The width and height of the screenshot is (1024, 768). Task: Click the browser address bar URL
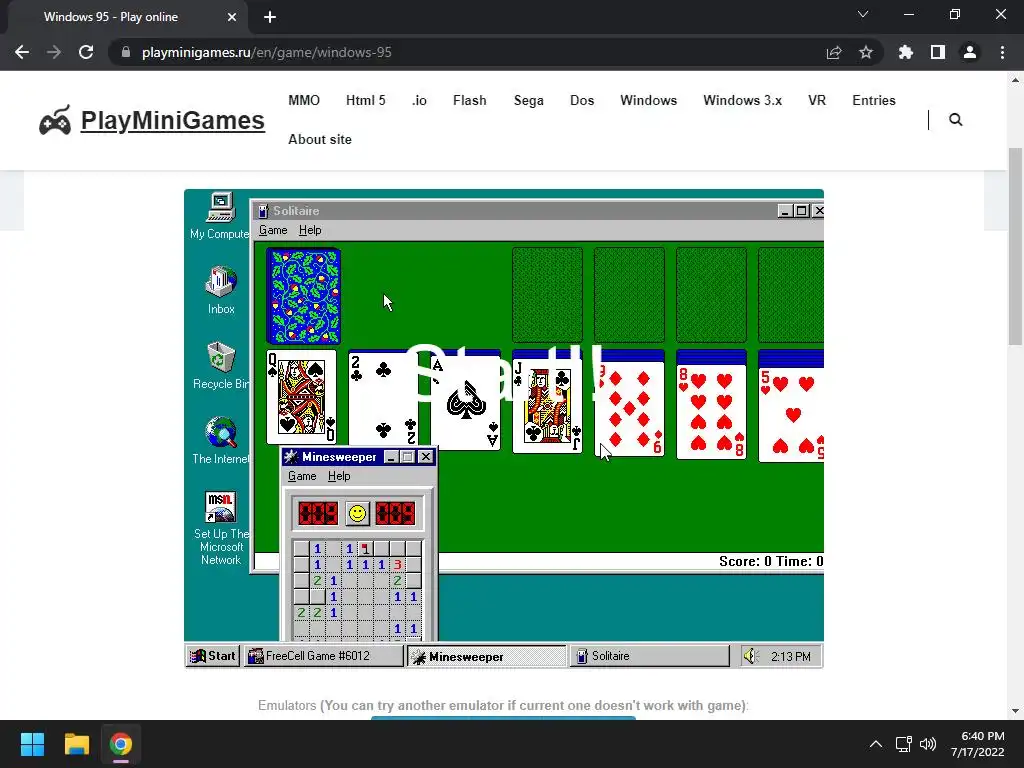coord(266,52)
